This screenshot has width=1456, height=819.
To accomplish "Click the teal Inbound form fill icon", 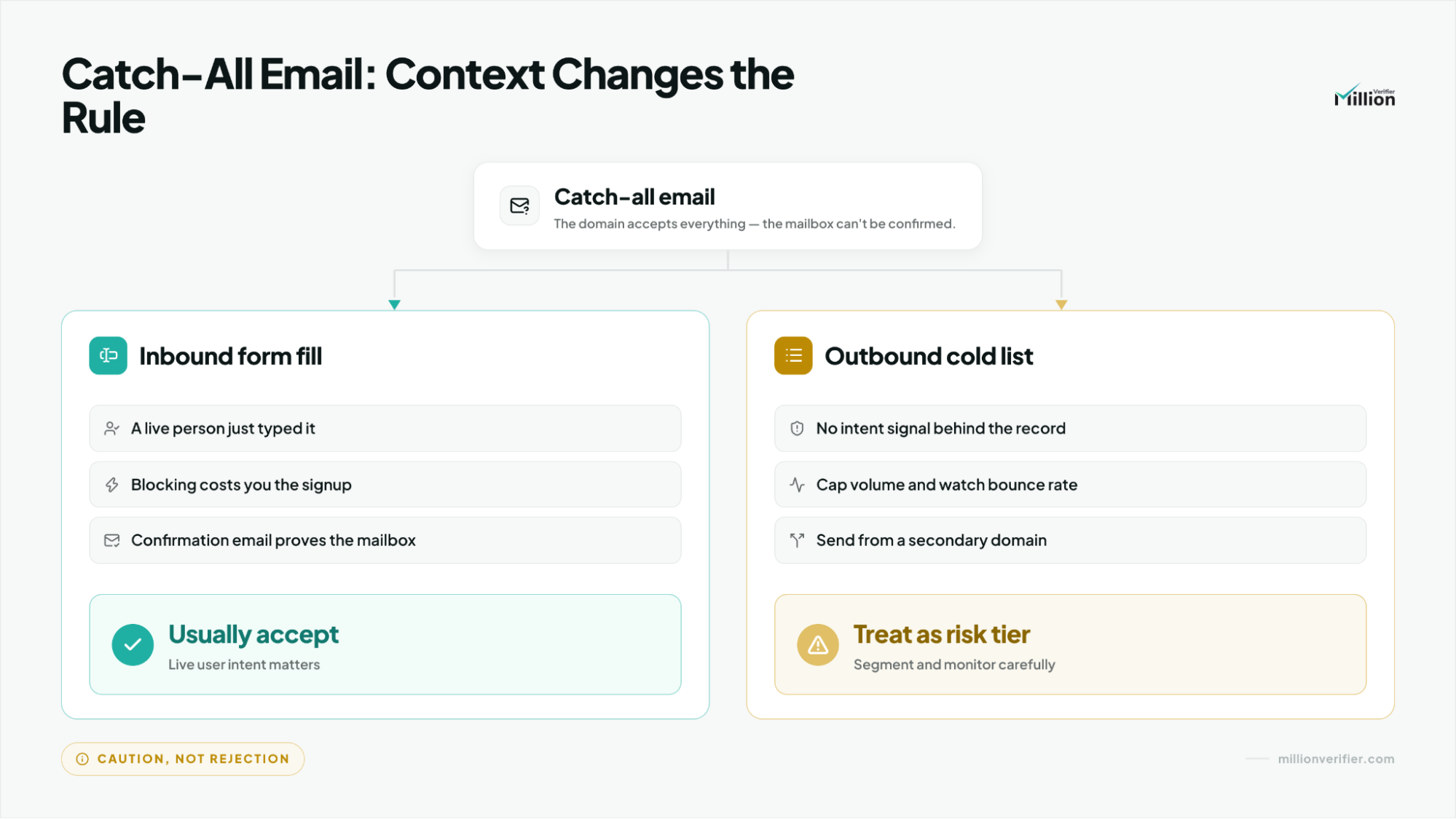I will 109,355.
